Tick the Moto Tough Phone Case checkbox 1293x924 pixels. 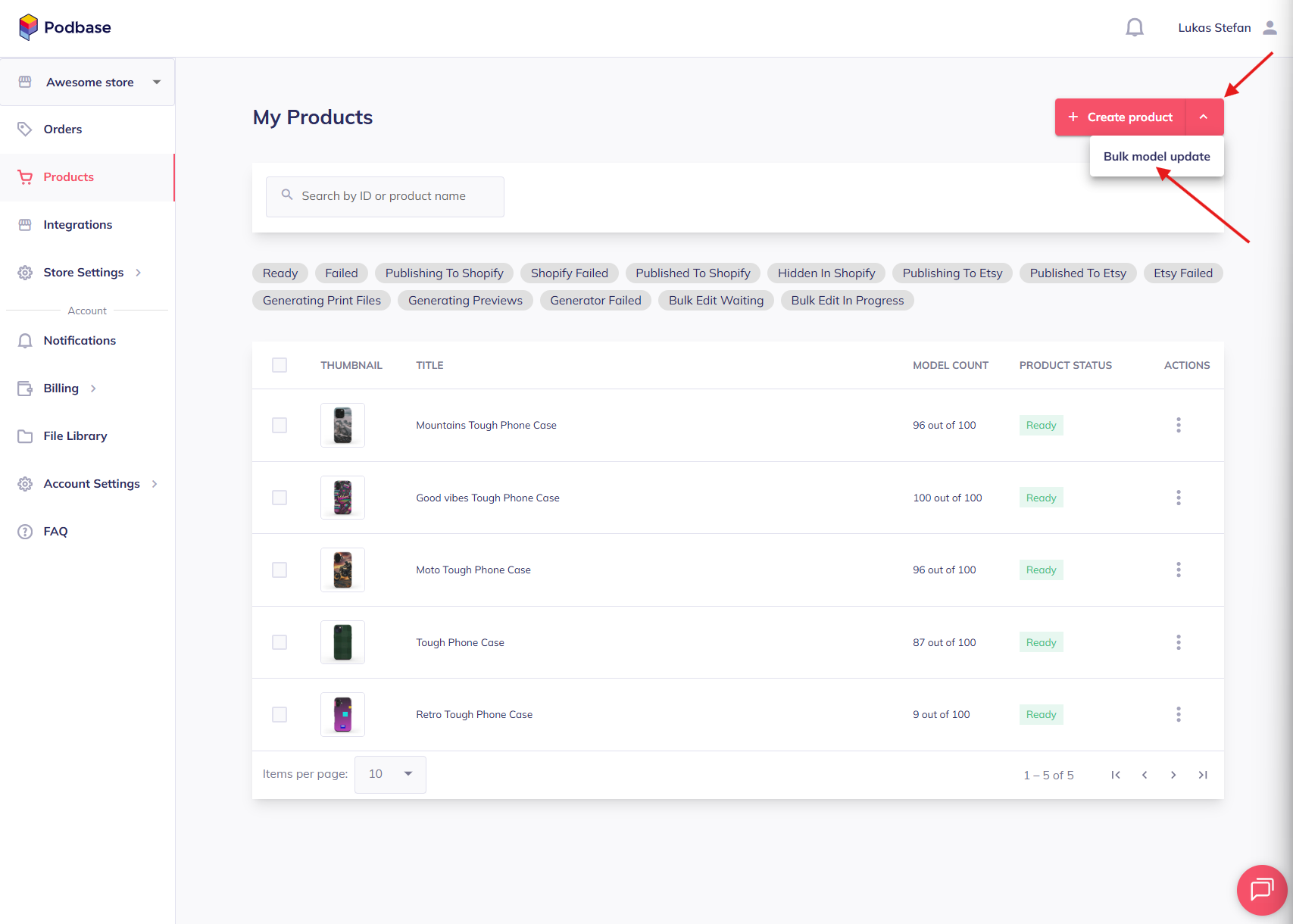pyautogui.click(x=280, y=570)
